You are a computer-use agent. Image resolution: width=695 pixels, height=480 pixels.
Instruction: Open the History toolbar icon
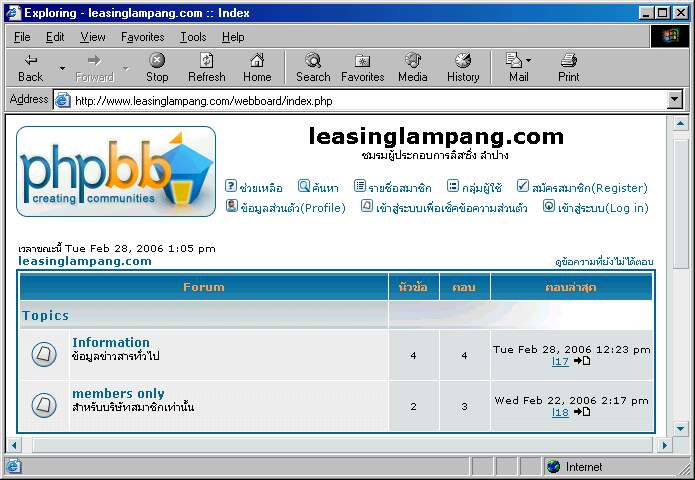click(463, 61)
